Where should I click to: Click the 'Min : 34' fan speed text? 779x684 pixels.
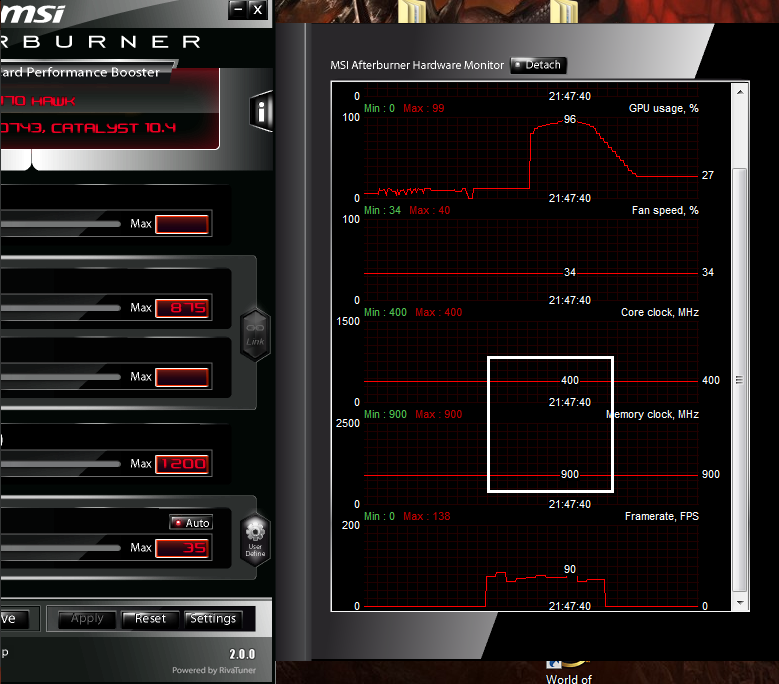pos(383,210)
